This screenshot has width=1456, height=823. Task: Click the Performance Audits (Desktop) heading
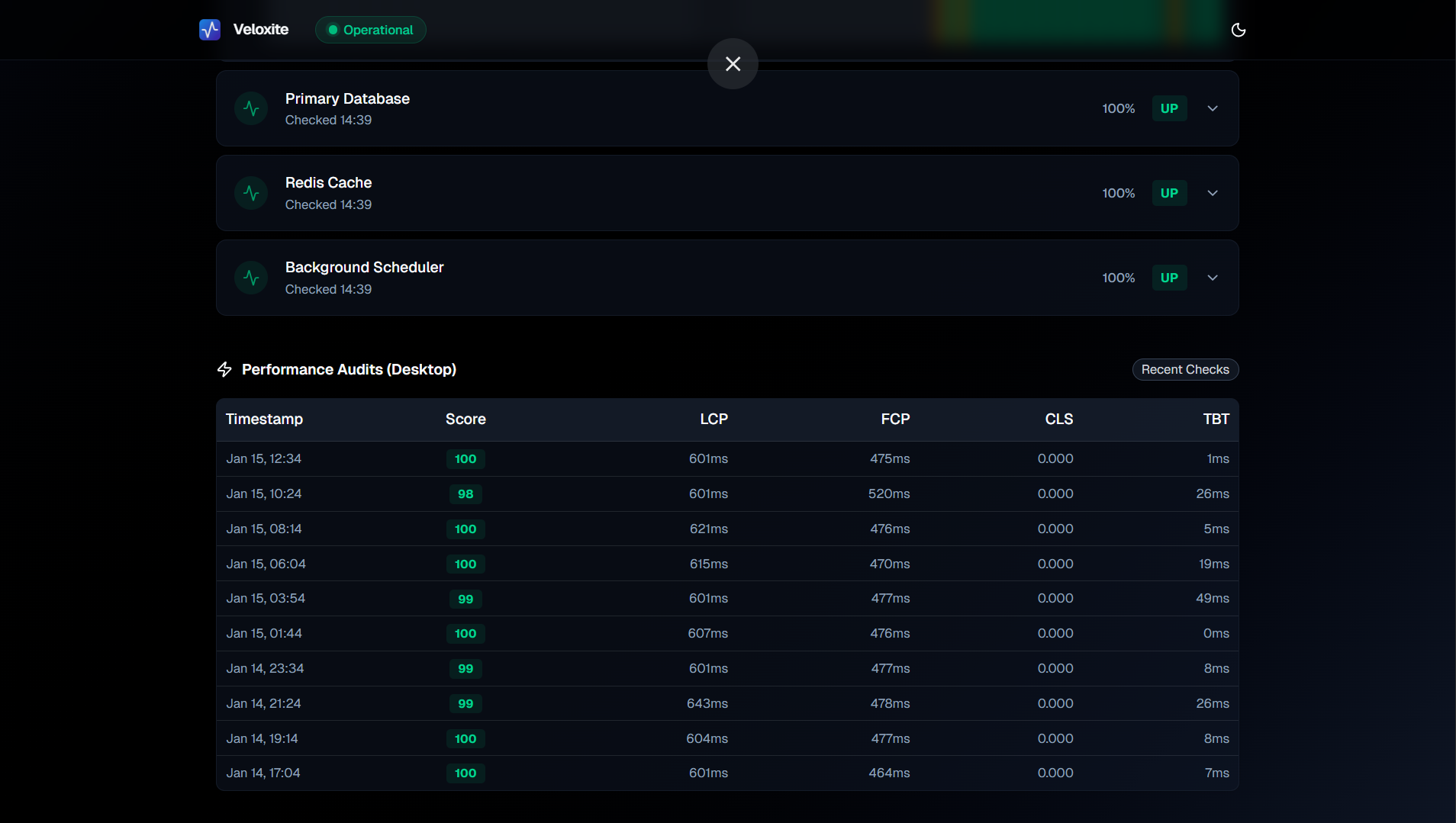[349, 369]
